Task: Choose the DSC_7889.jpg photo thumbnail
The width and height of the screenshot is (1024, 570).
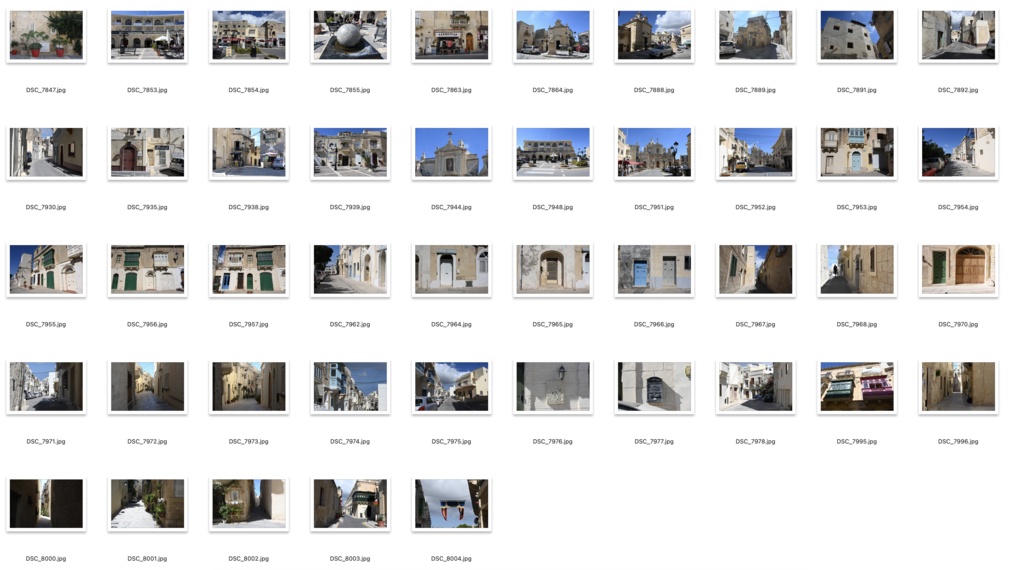Action: (x=756, y=35)
